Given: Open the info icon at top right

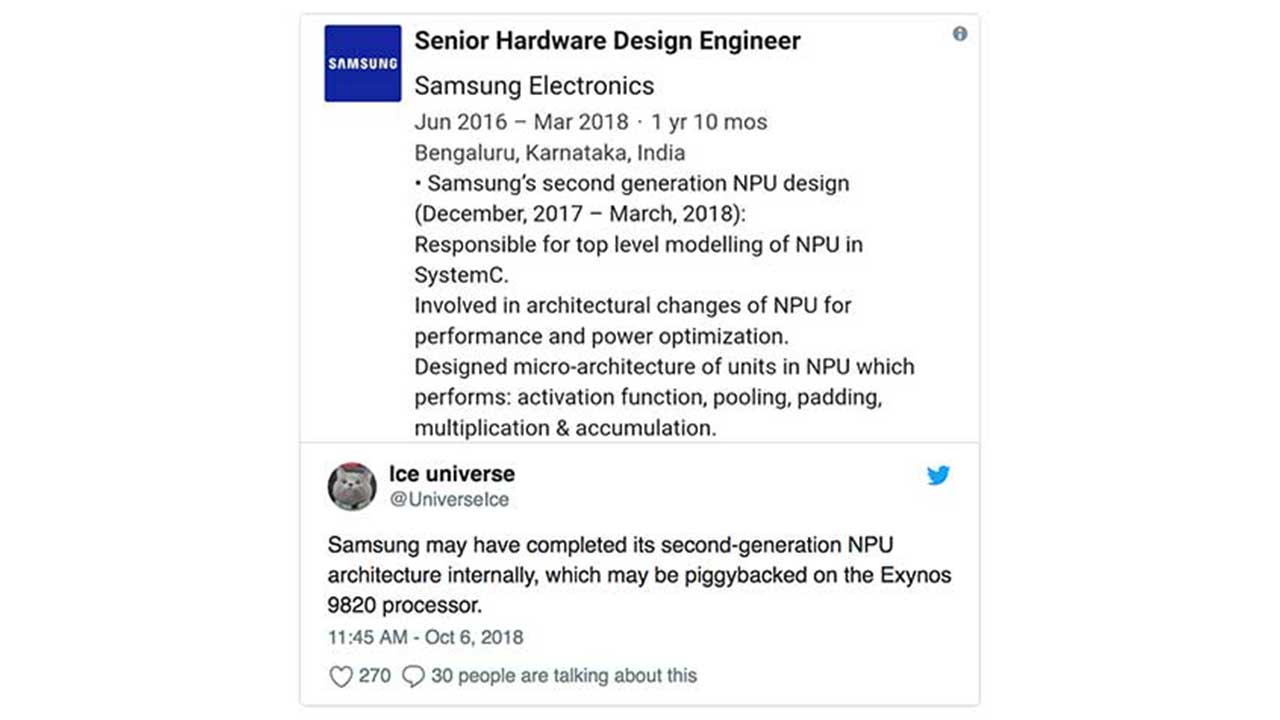Looking at the screenshot, I should point(960,34).
